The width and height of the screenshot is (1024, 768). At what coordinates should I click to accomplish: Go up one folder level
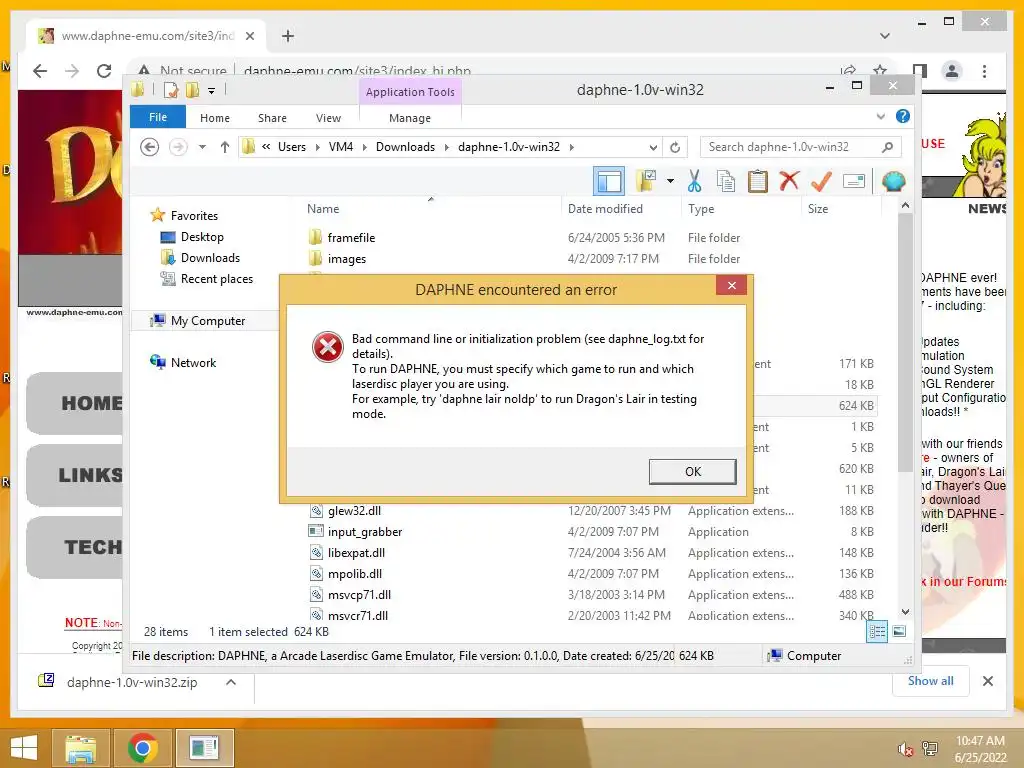click(x=225, y=147)
